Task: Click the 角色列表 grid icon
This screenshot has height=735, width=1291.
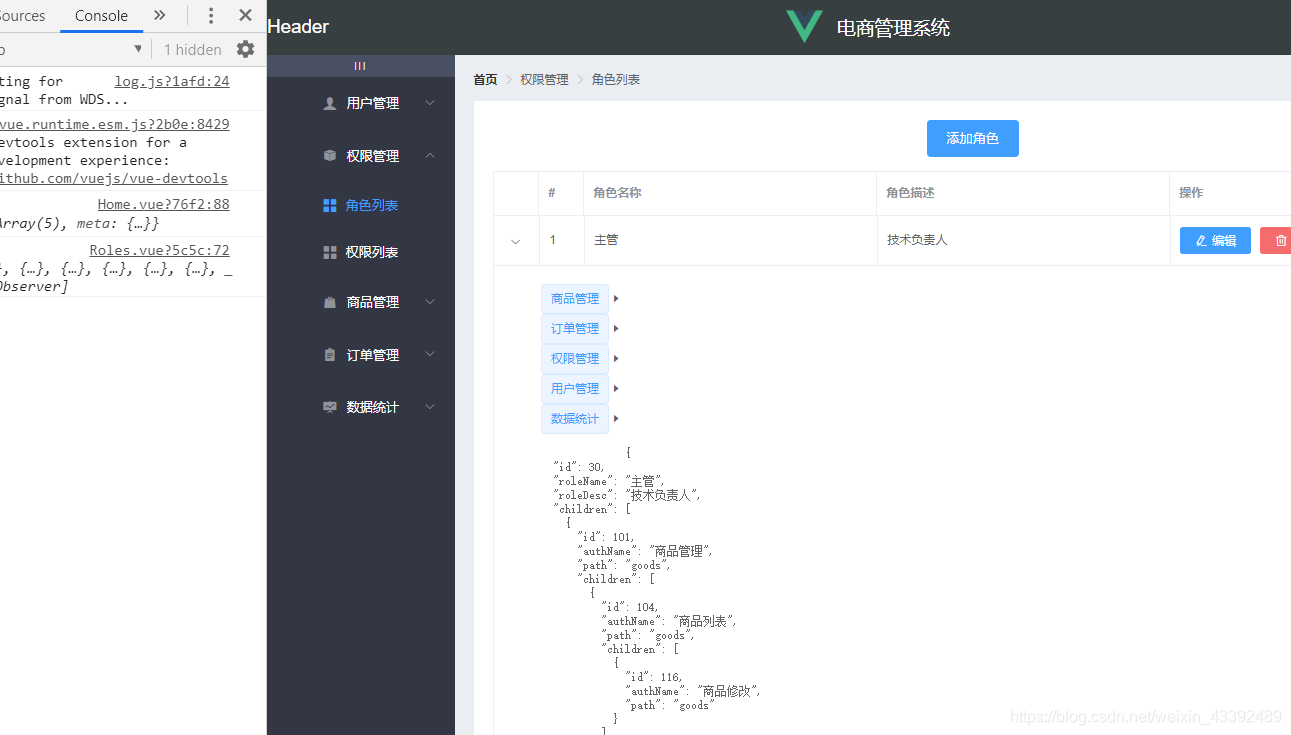Action: [330, 205]
